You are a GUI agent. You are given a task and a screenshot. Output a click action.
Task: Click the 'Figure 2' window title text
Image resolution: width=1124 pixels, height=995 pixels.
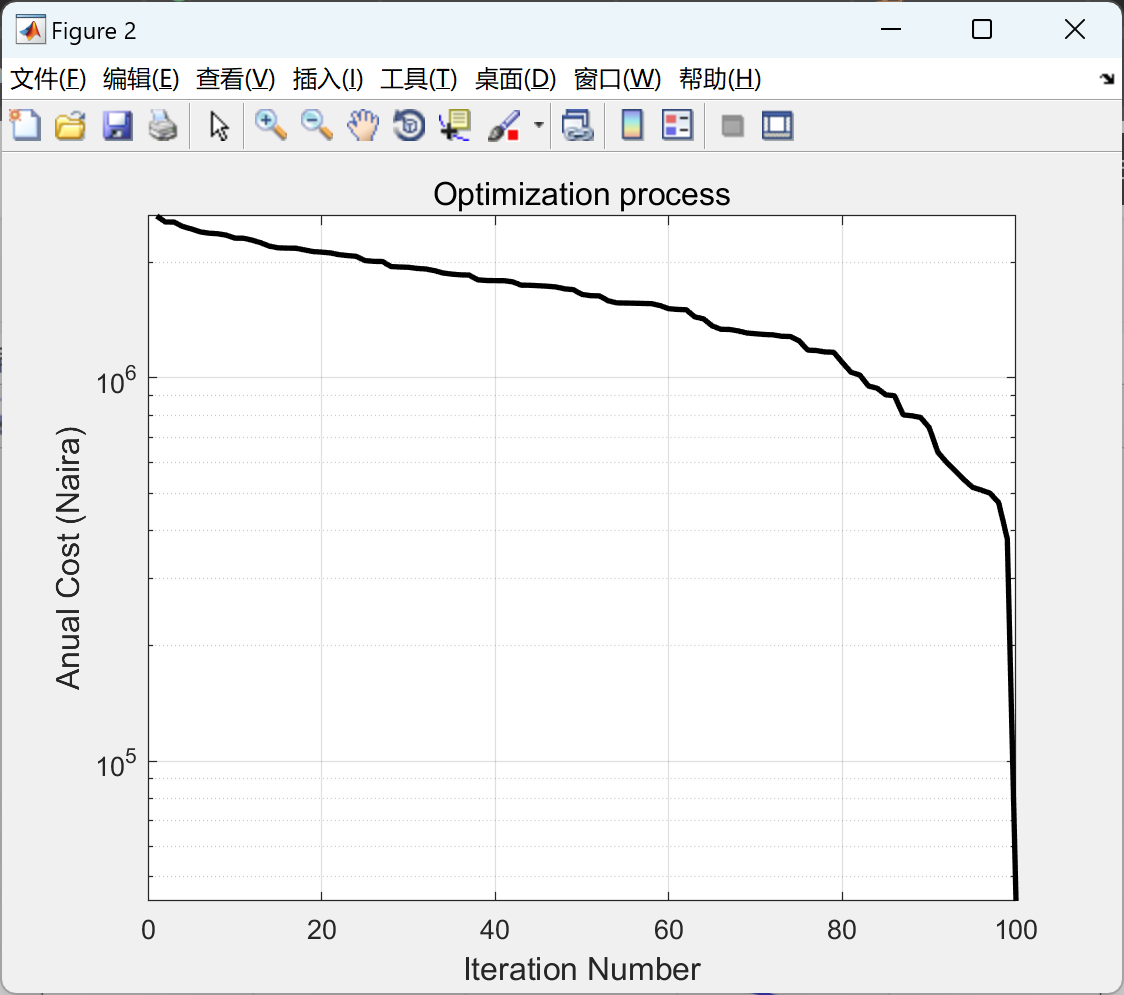[94, 31]
